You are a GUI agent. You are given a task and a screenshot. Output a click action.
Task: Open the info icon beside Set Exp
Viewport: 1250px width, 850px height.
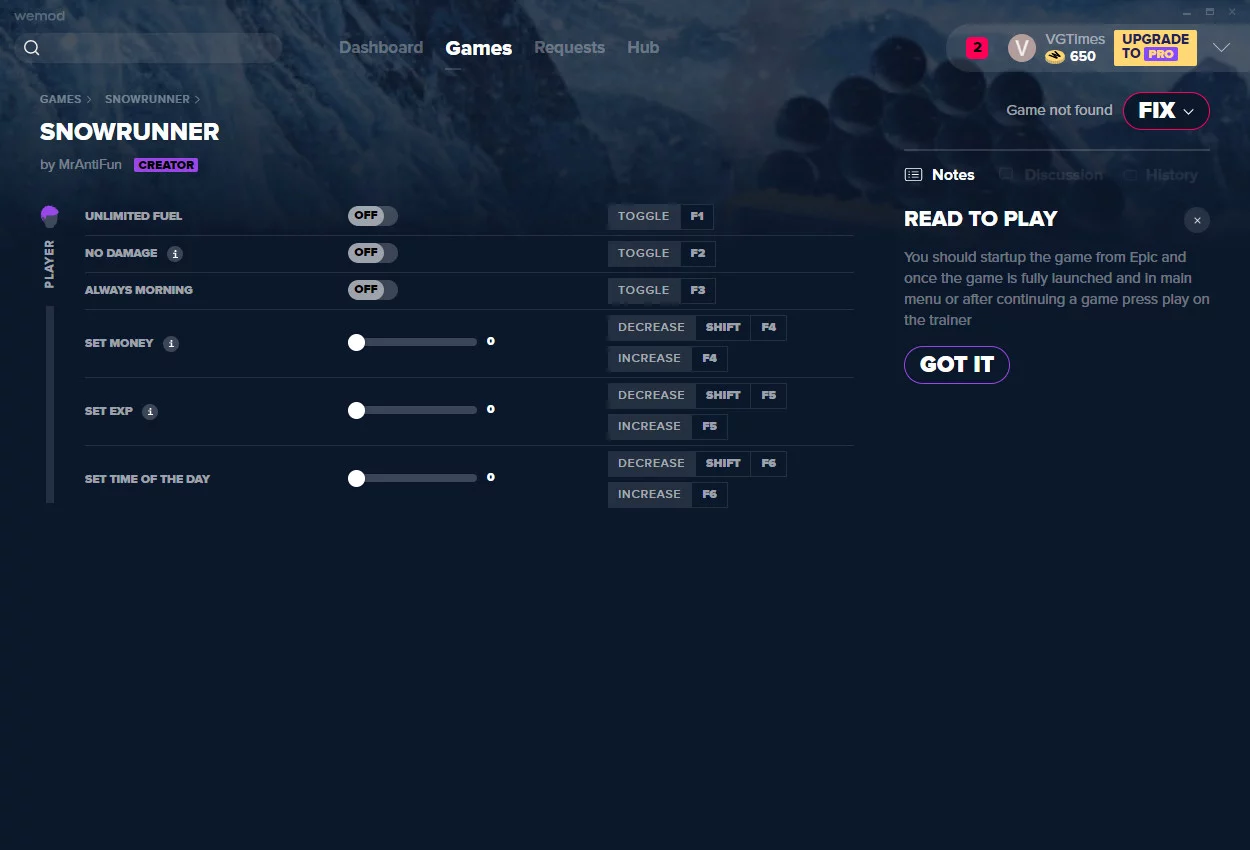click(x=150, y=412)
